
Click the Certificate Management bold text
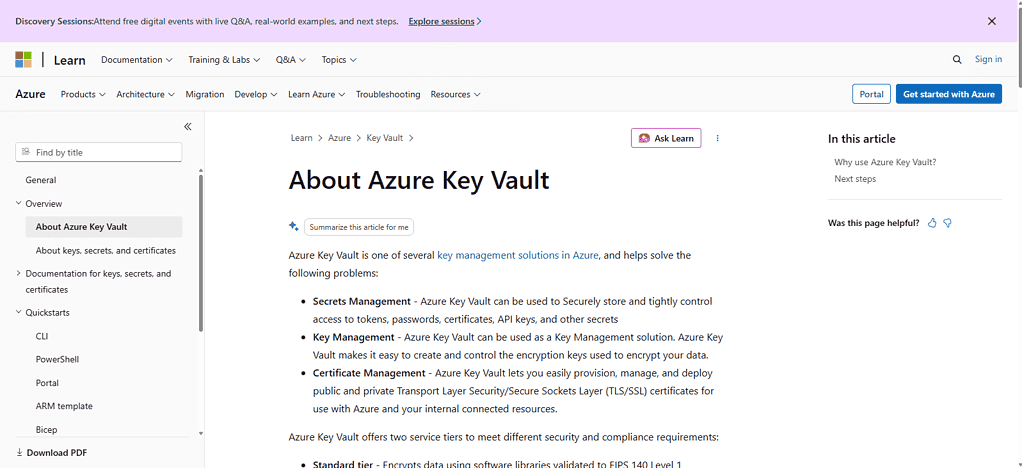coord(369,373)
